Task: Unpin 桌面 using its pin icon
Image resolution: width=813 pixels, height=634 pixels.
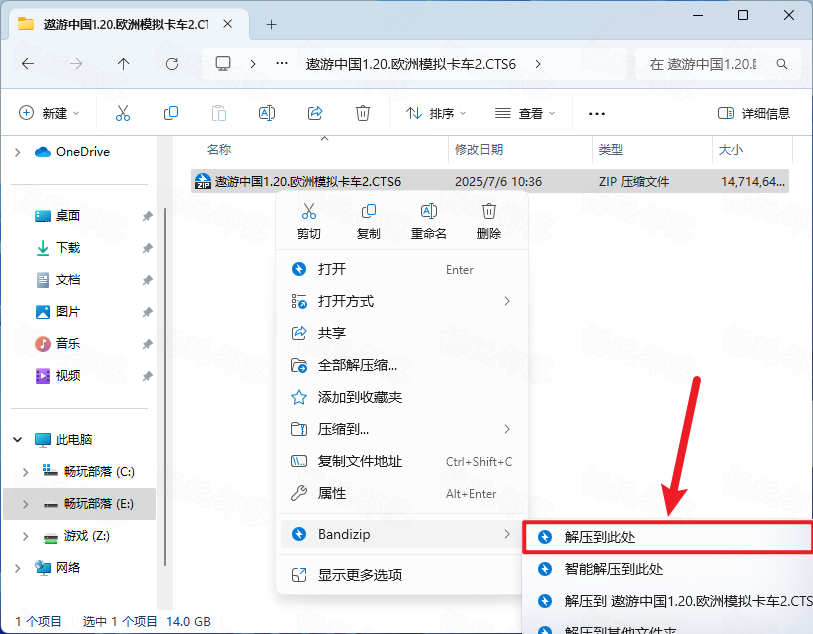Action: [147, 216]
